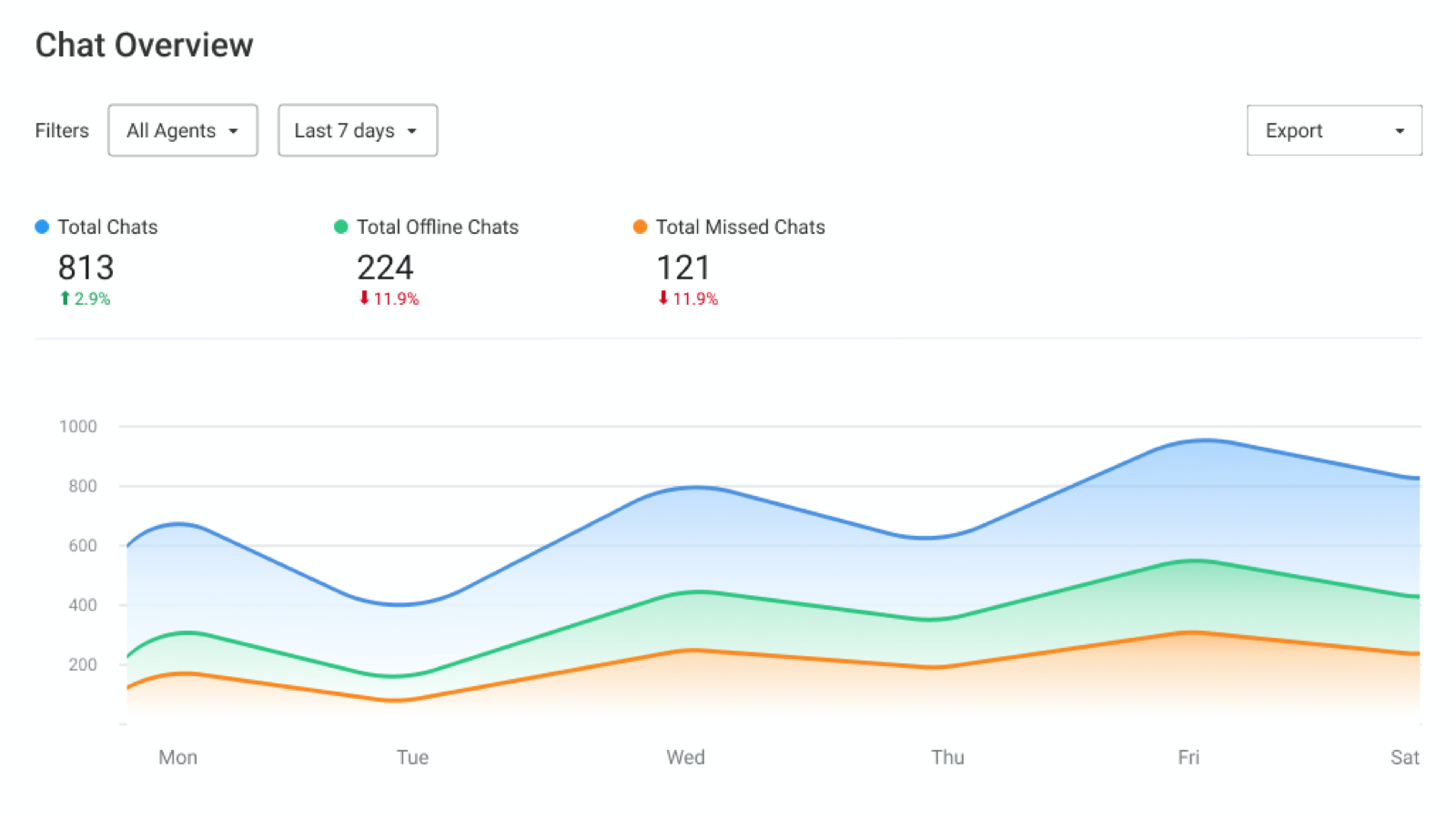Viewport: 1456px width, 819px height.
Task: Open the All Agents filter dropdown
Action: tap(182, 130)
